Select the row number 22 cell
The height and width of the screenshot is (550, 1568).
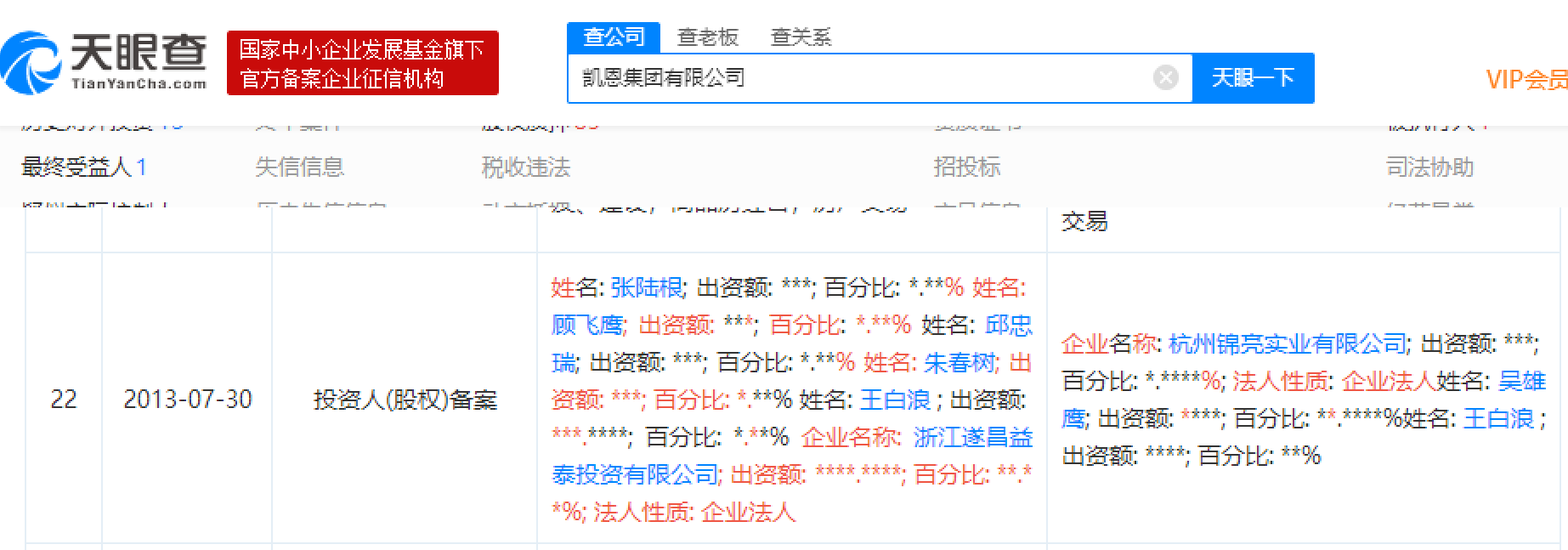click(x=64, y=399)
